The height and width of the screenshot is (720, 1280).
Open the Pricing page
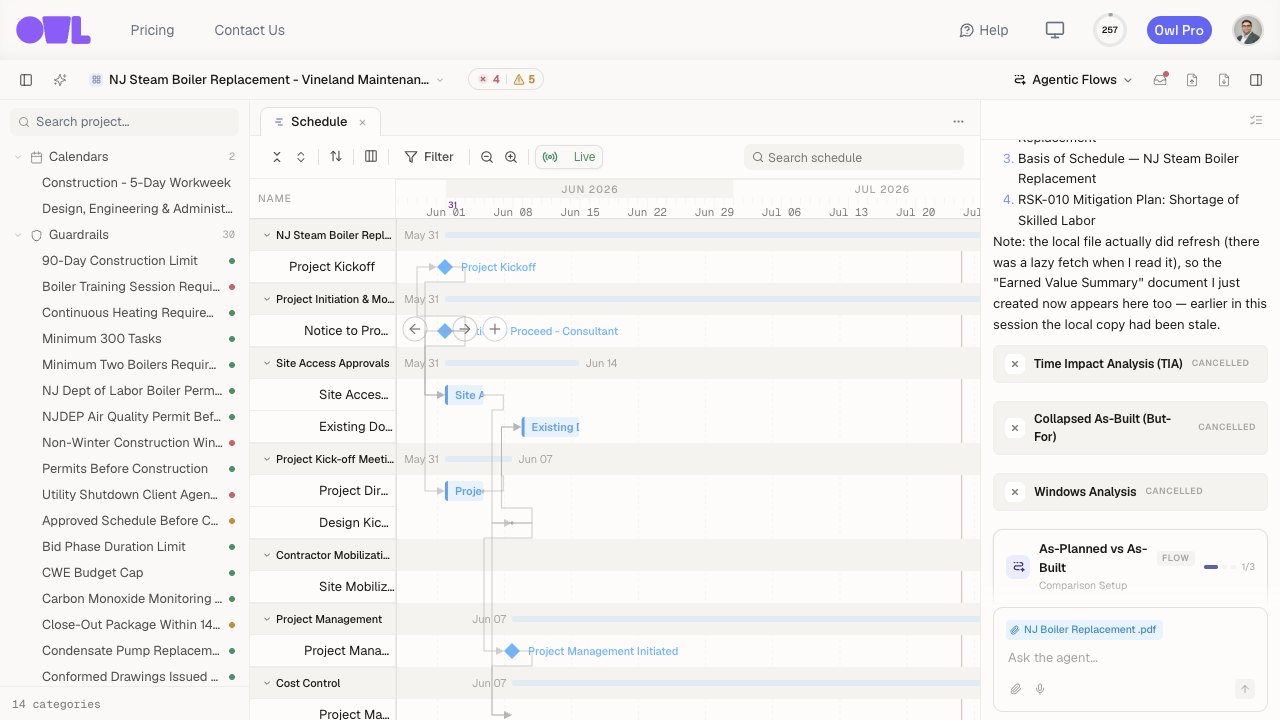152,30
